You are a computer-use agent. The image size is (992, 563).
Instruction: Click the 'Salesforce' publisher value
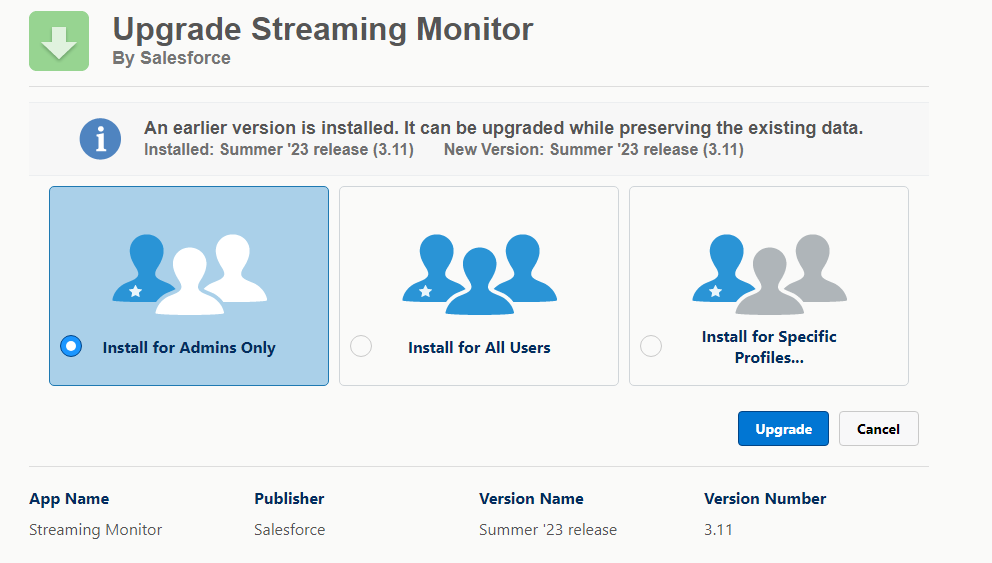coord(290,529)
